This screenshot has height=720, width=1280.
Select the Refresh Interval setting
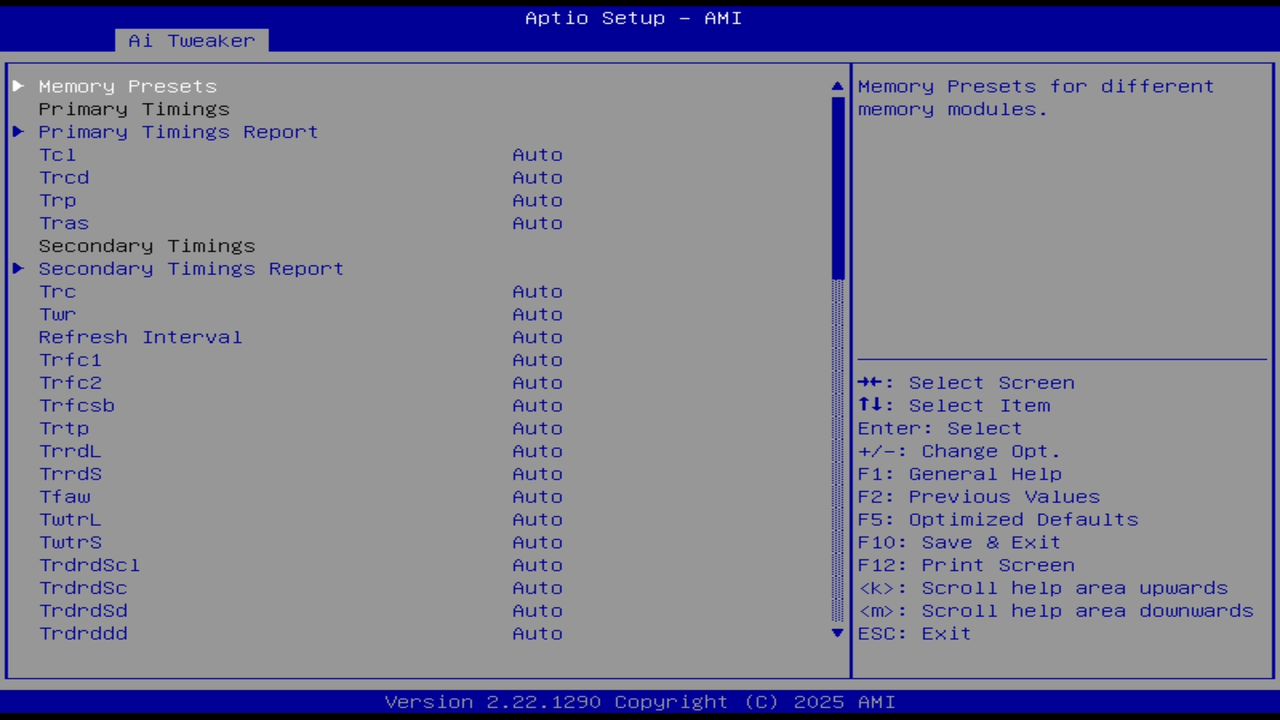140,337
